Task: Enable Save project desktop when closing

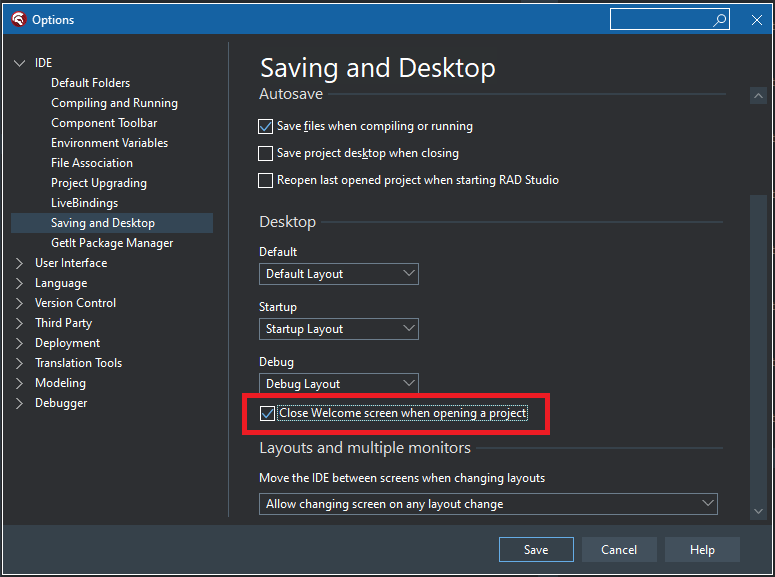Action: (265, 153)
